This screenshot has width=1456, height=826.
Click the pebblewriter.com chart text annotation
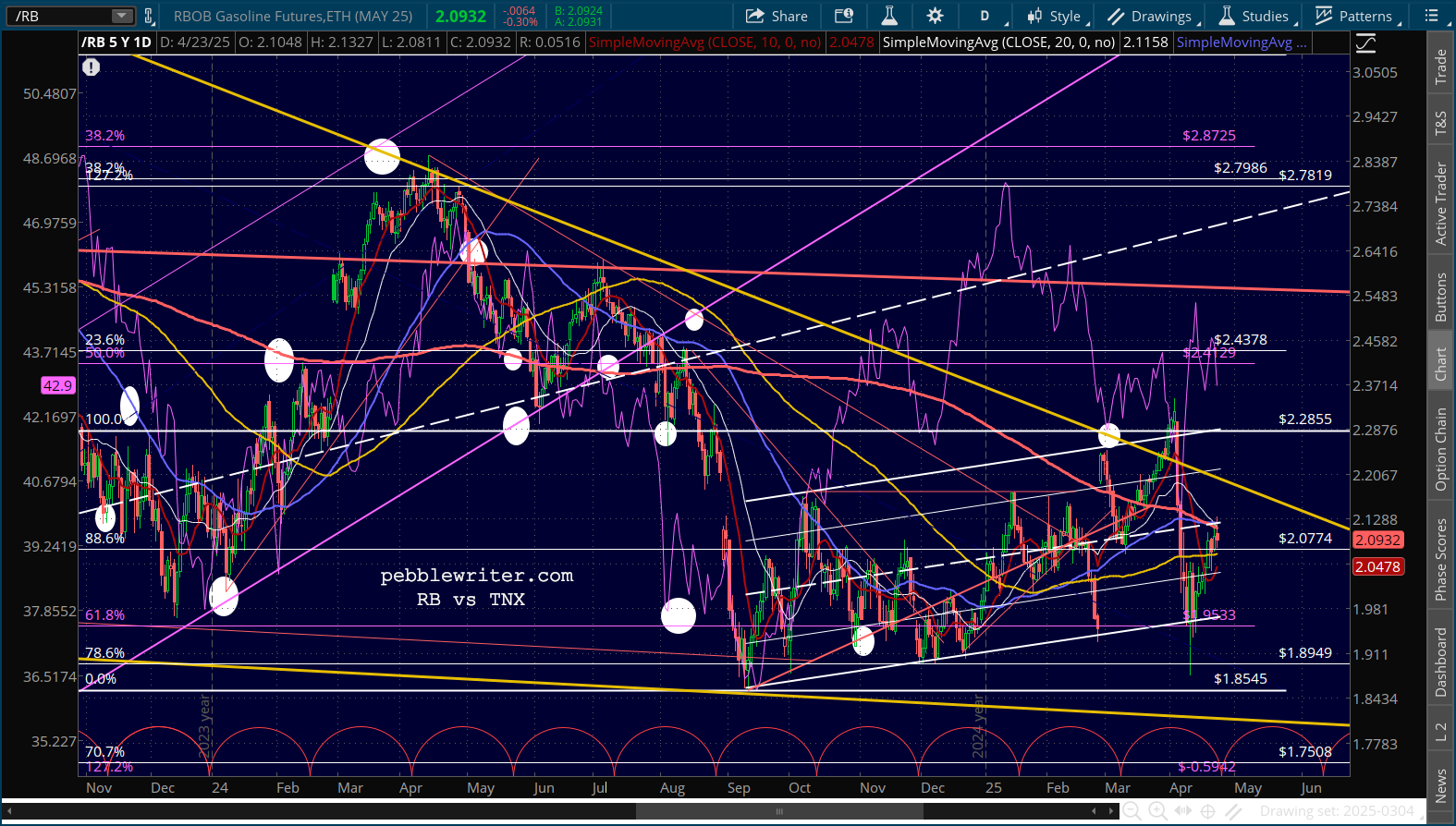pyautogui.click(x=477, y=576)
